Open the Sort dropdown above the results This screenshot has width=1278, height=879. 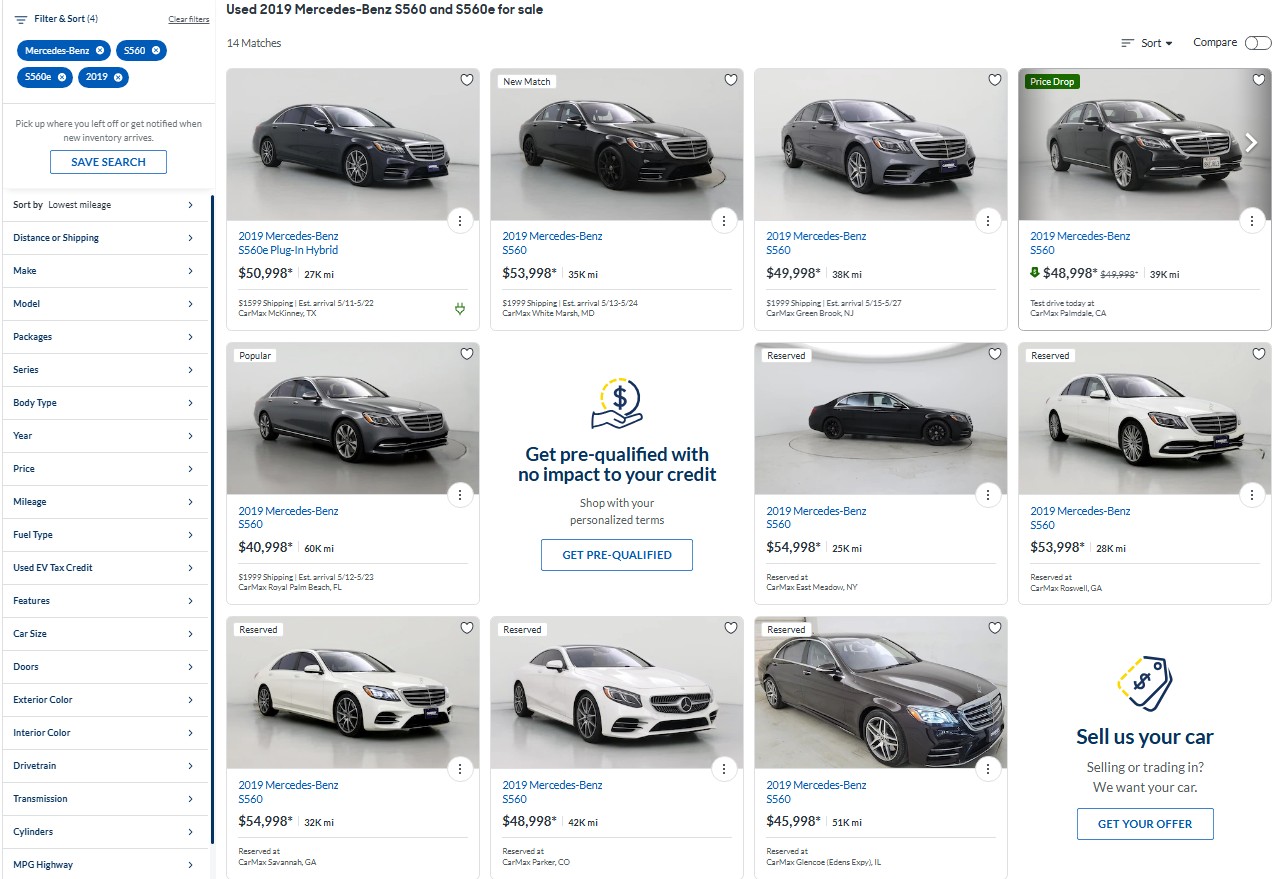pyautogui.click(x=1147, y=43)
